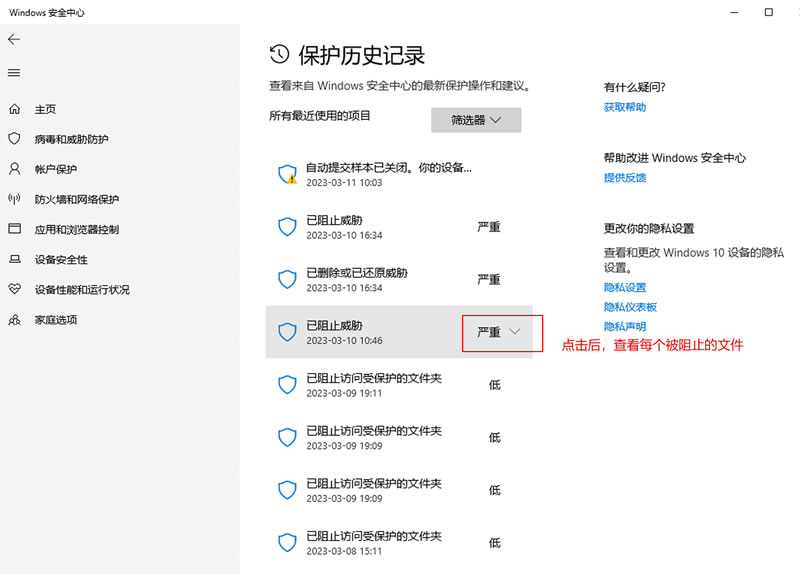The image size is (800, 574).
Task: Open the 隐私声明 link
Action: click(x=625, y=326)
